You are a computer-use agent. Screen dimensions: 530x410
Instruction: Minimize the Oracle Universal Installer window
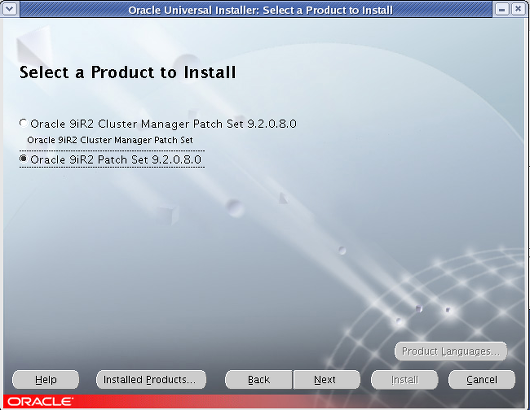(502, 9)
